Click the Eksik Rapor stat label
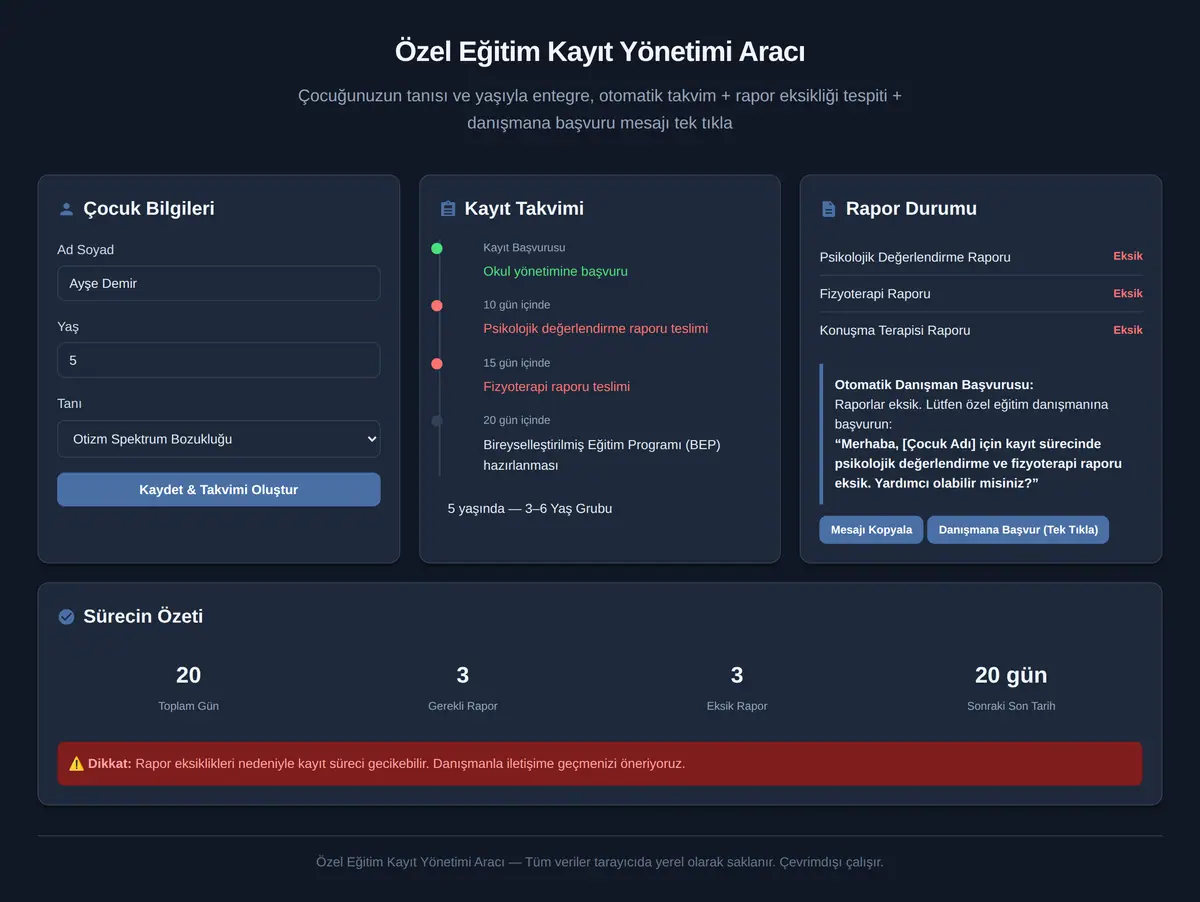 (737, 706)
